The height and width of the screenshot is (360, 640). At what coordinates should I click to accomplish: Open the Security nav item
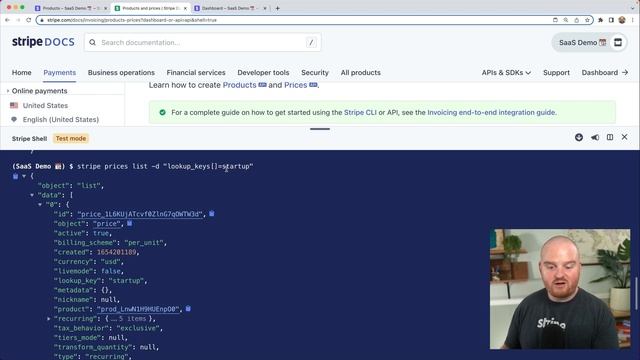(x=315, y=73)
